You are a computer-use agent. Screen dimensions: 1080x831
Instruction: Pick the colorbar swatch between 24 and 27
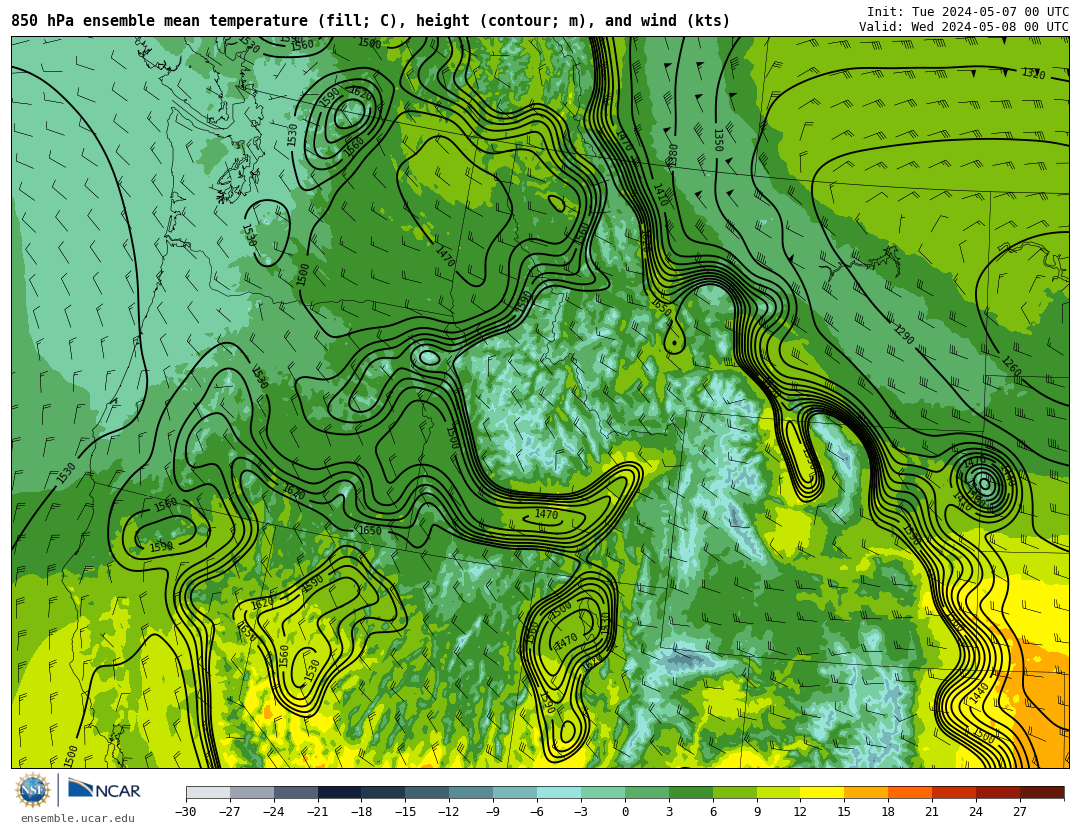coord(999,792)
